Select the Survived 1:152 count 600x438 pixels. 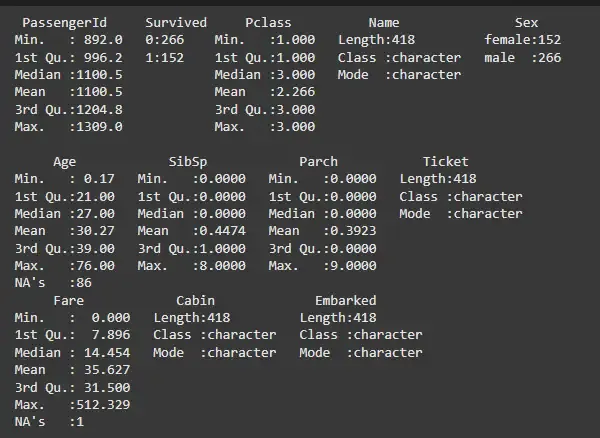(x=167, y=57)
